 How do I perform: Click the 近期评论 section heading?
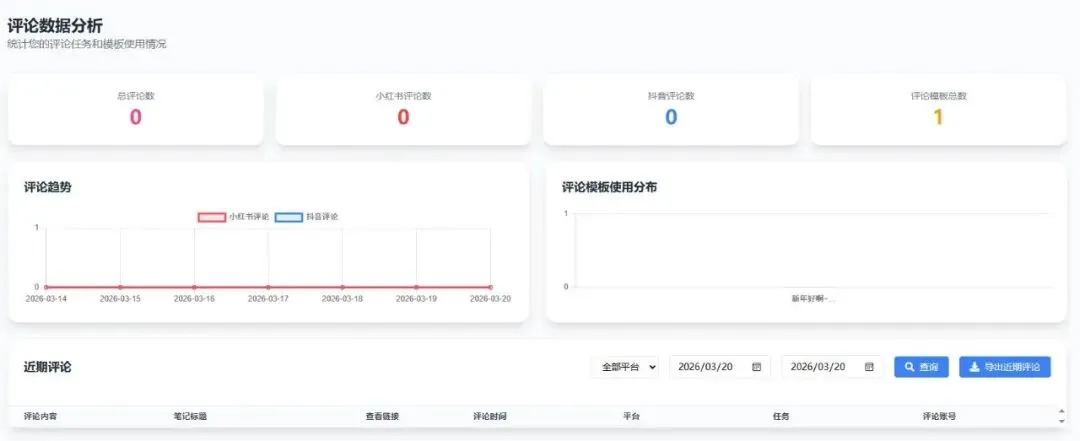48,367
